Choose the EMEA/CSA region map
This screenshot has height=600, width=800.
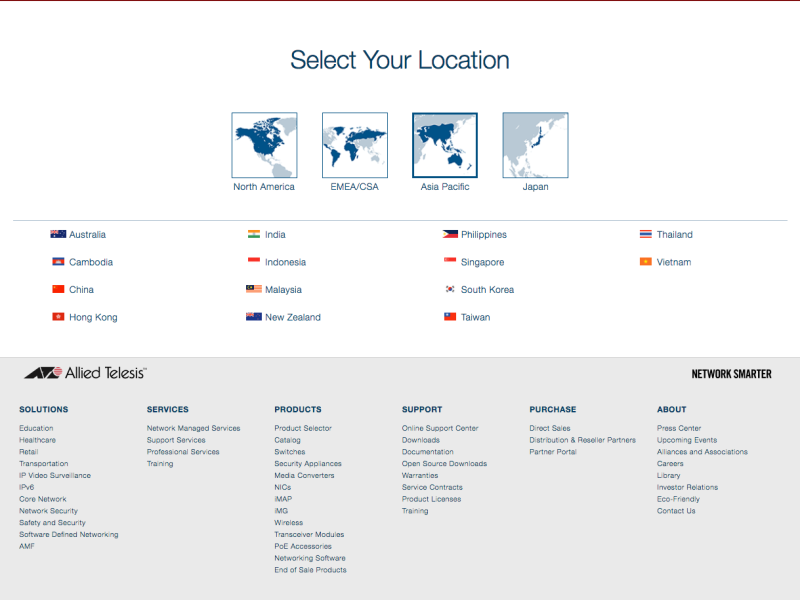point(354,145)
